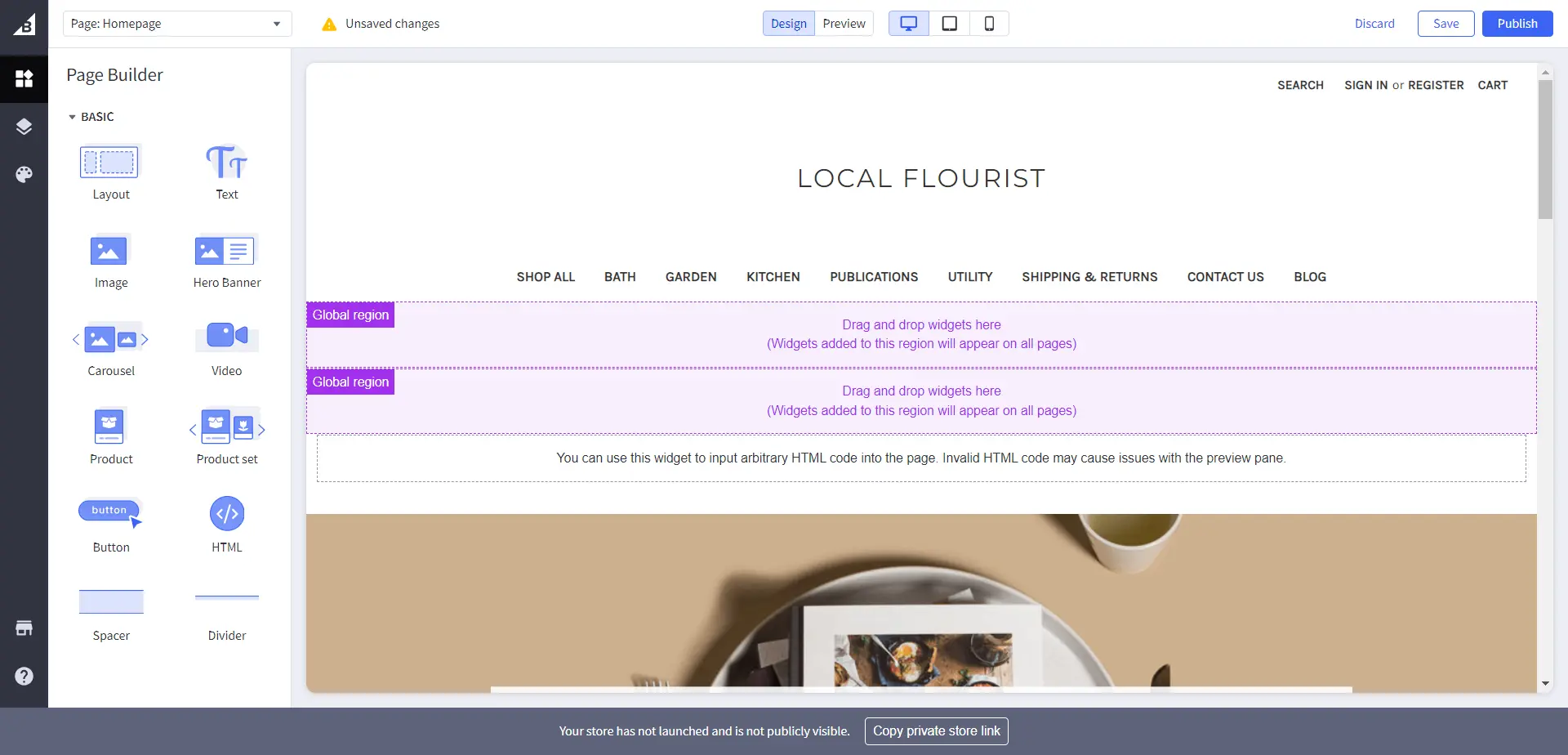Discard unsaved changes

coord(1374,24)
